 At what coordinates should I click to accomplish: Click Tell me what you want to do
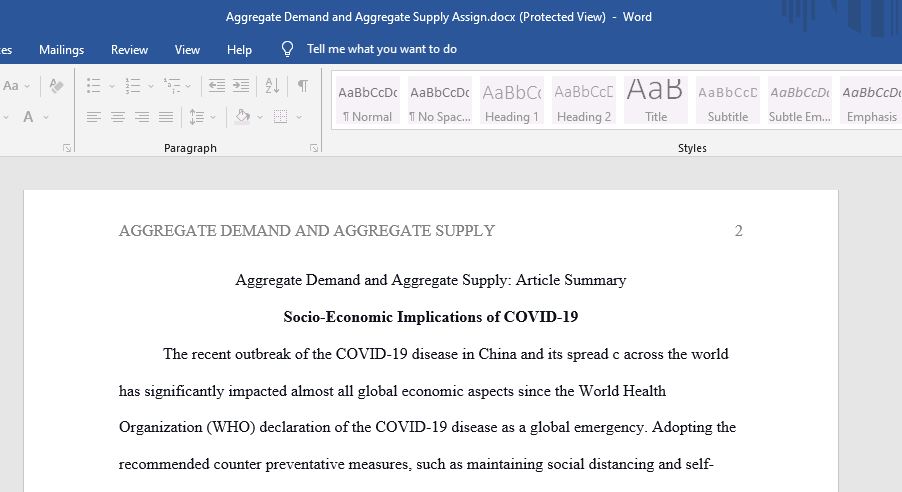(x=382, y=49)
